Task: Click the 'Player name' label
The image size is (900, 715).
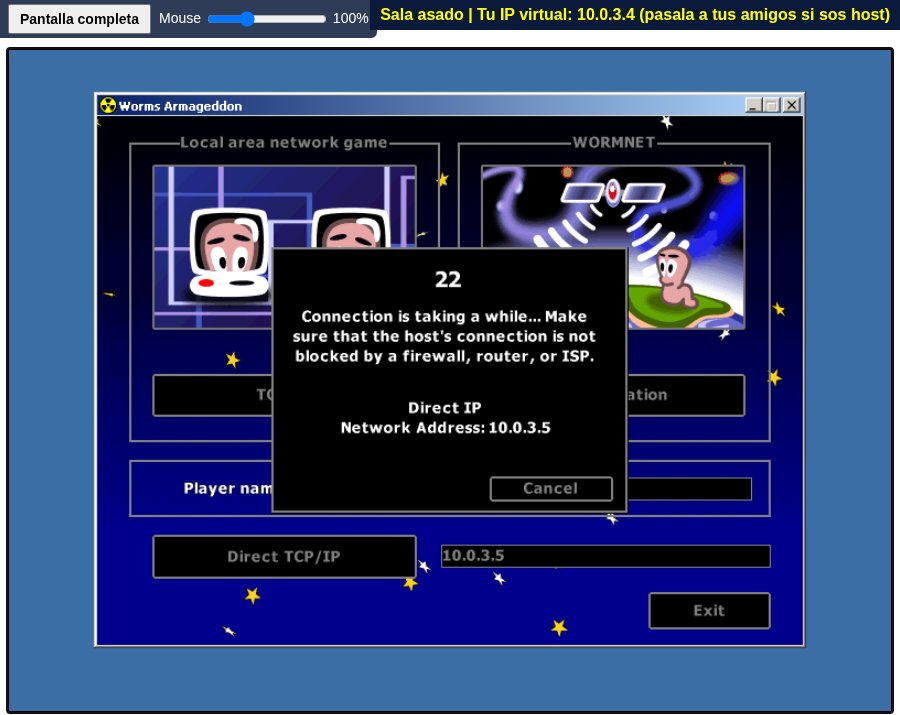Action: pos(228,488)
